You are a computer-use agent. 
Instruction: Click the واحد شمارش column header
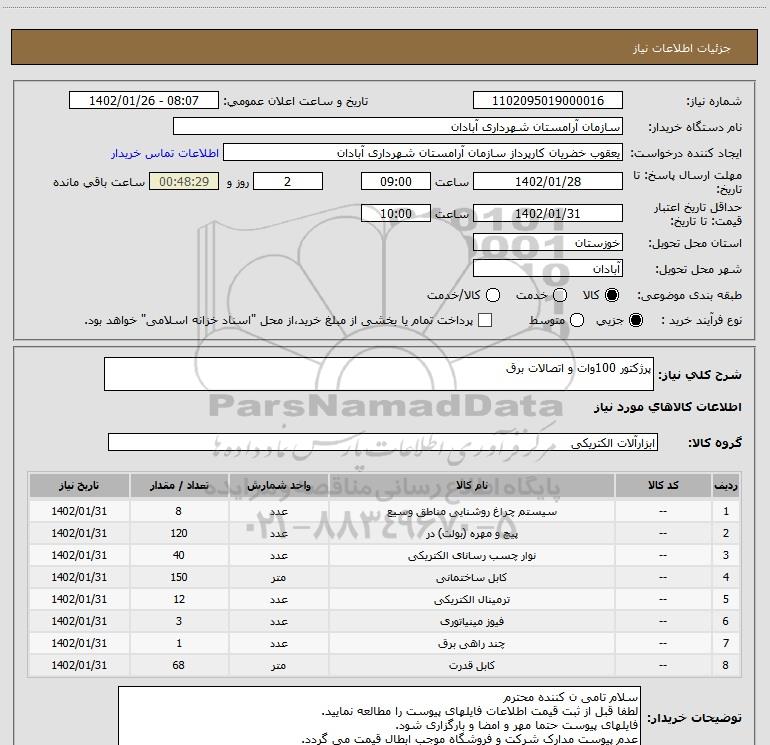pyautogui.click(x=278, y=485)
